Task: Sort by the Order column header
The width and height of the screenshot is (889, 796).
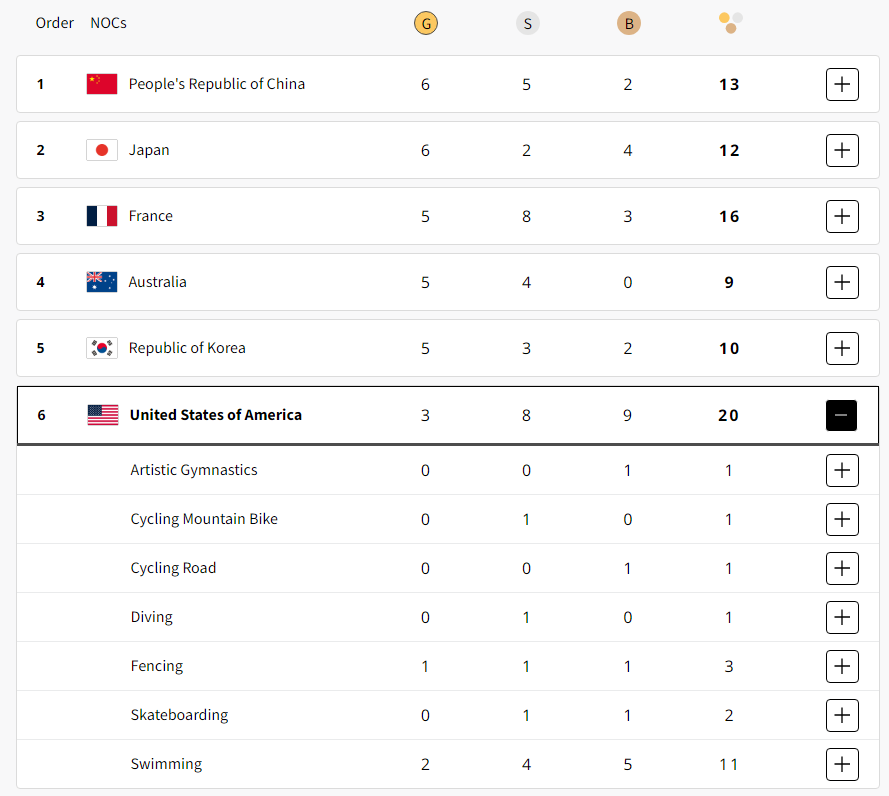Action: [54, 23]
